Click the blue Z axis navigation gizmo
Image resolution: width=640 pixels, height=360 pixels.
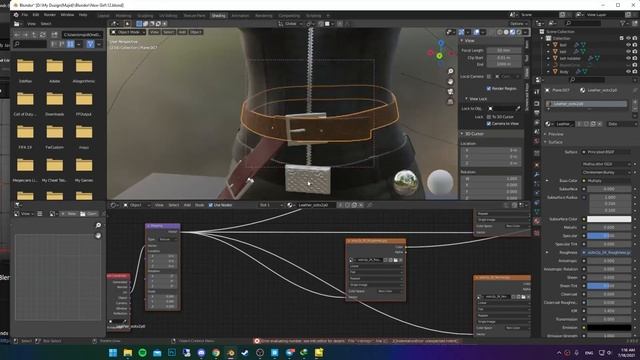441,42
